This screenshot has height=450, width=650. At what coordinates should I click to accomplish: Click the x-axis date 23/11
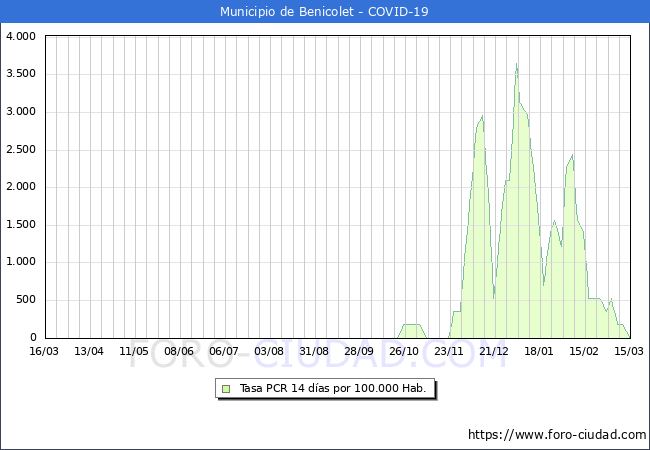click(449, 351)
